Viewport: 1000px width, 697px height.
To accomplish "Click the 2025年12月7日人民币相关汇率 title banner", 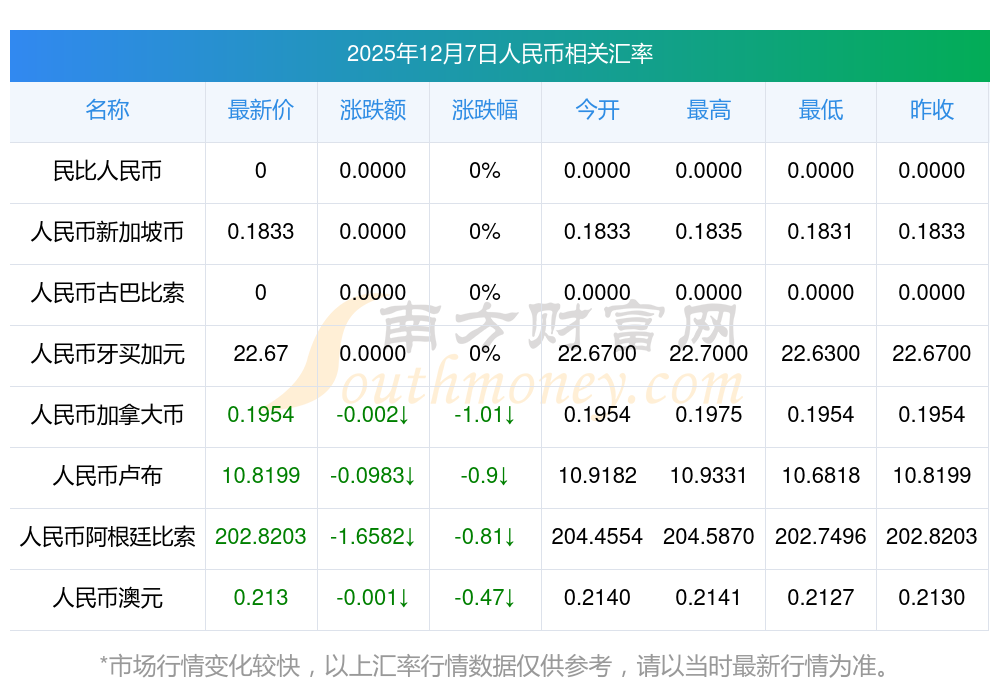I will [499, 54].
